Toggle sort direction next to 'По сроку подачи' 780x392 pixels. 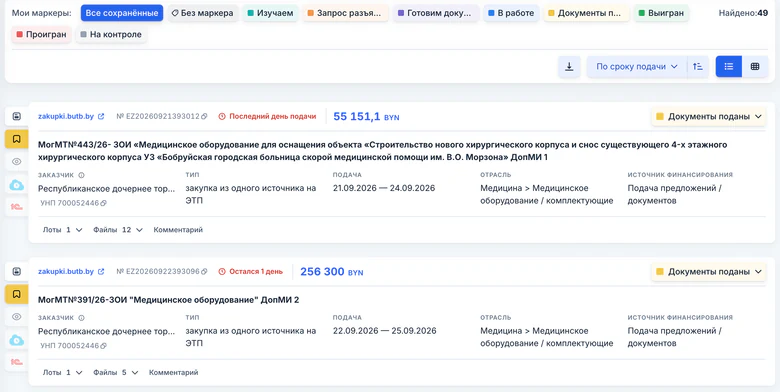(x=697, y=67)
